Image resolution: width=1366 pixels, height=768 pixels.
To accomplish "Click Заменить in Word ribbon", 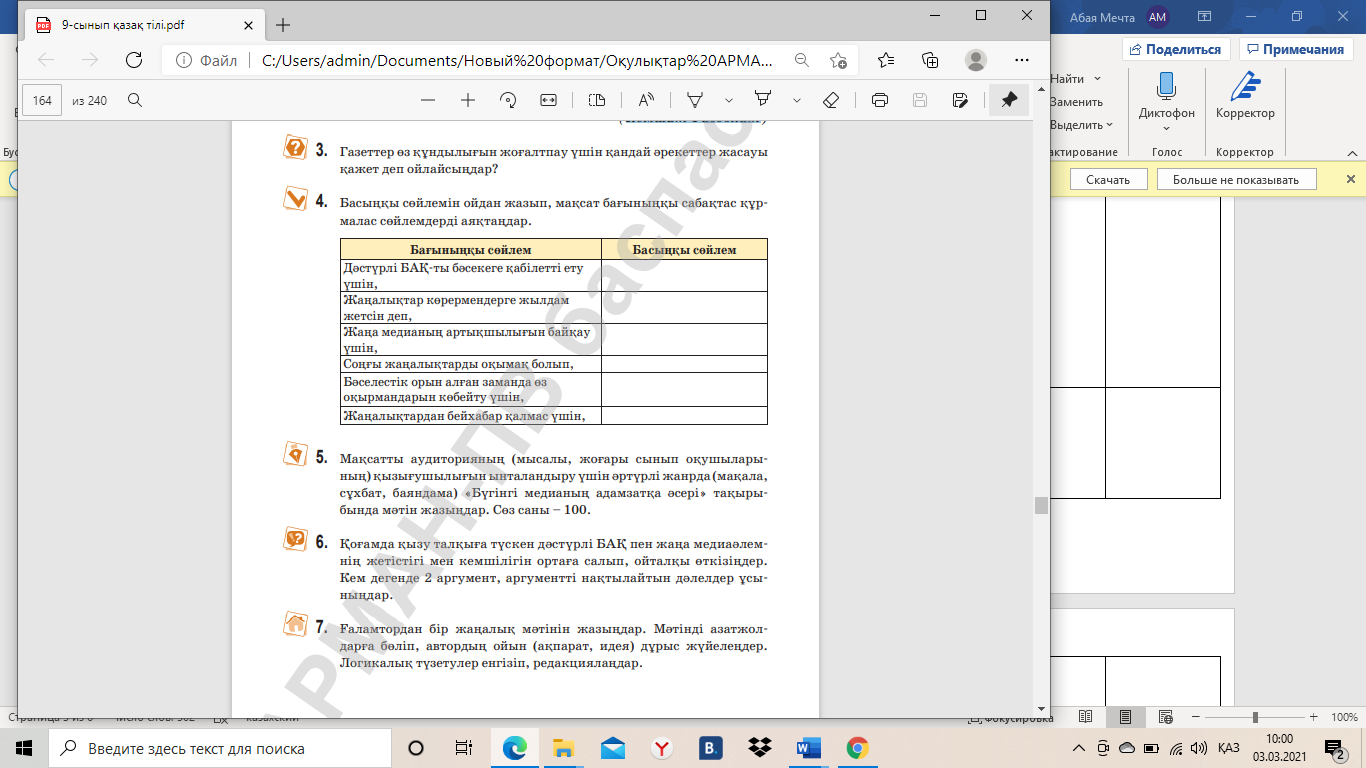I will 1076,102.
